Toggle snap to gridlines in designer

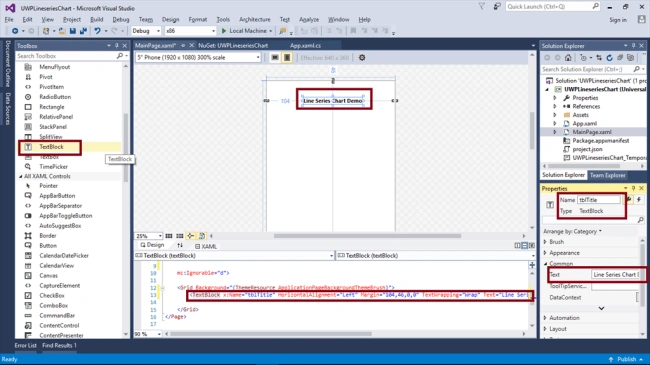(x=179, y=236)
